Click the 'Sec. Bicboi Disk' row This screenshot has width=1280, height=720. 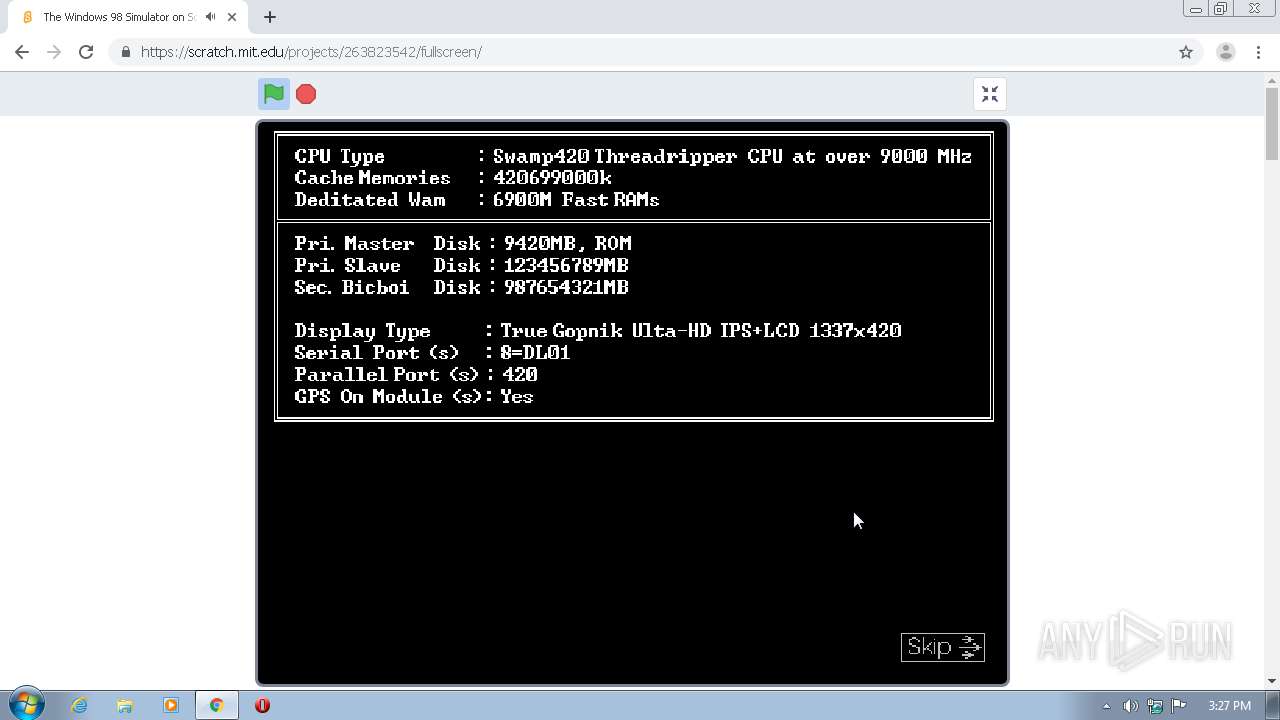461,287
